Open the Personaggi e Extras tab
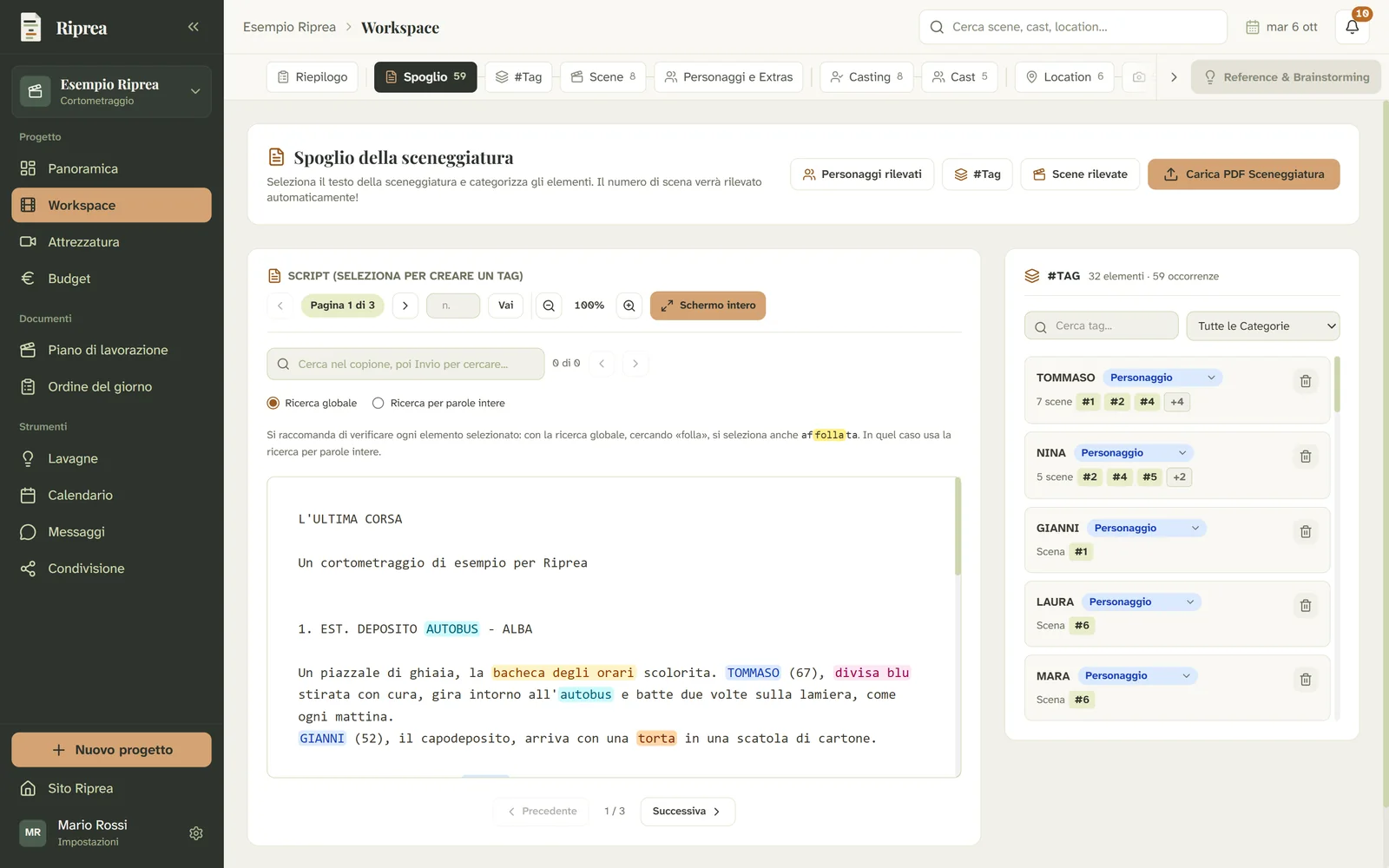The width and height of the screenshot is (1389, 868). click(728, 77)
